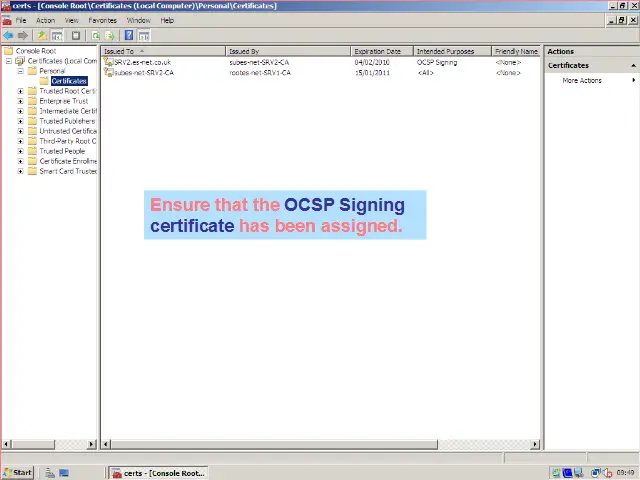Collapse the Personal folder node

[20, 71]
